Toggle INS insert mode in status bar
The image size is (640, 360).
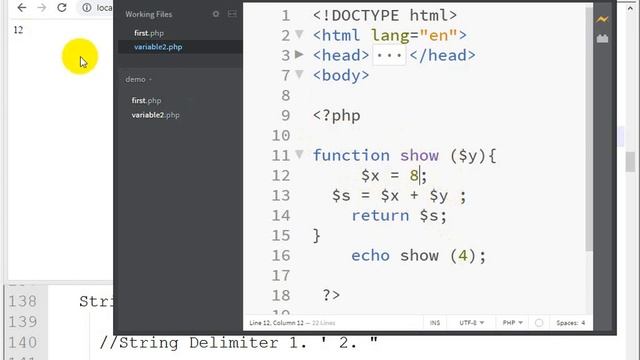tap(435, 323)
